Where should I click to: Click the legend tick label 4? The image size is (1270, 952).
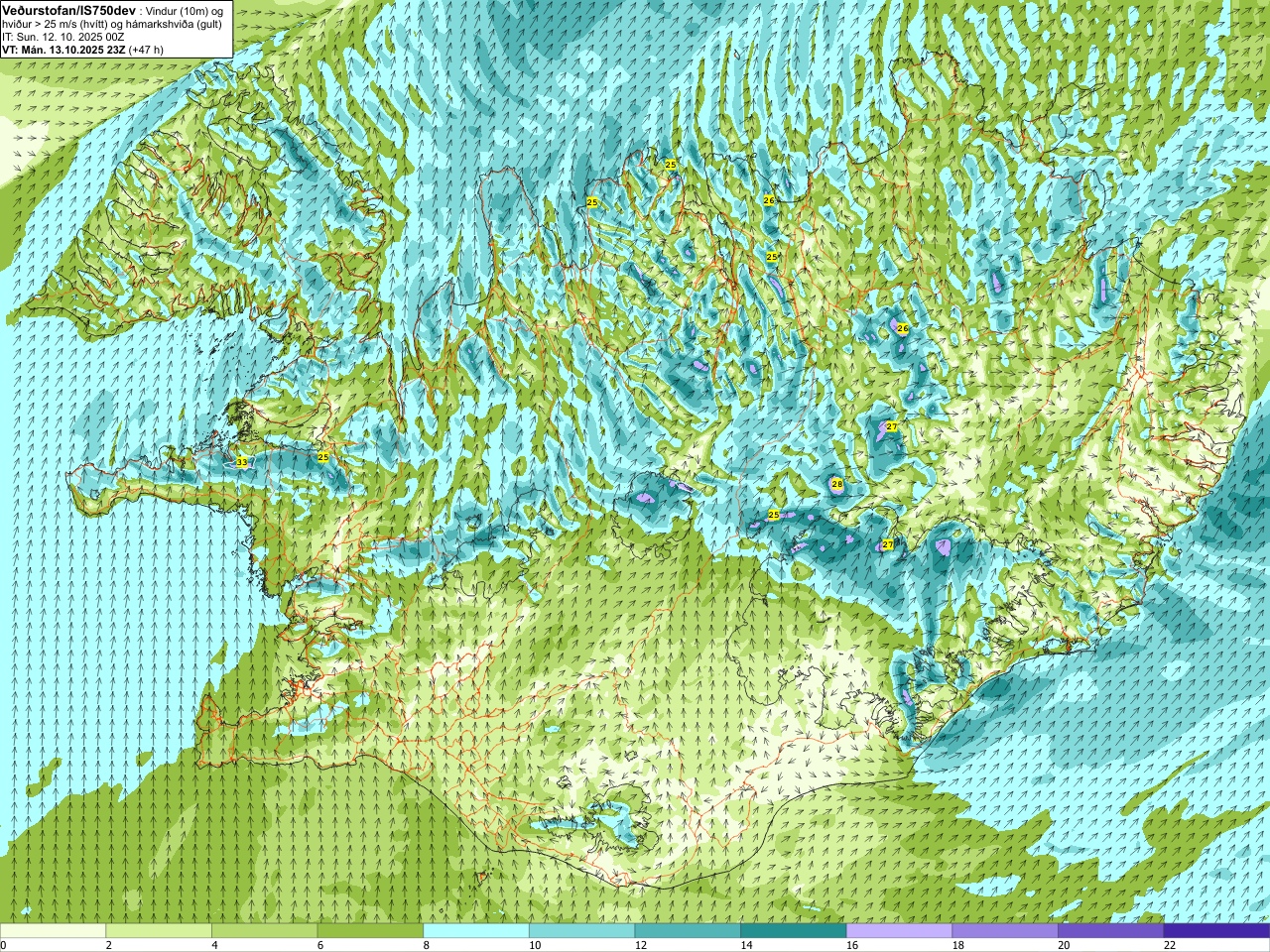(214, 945)
